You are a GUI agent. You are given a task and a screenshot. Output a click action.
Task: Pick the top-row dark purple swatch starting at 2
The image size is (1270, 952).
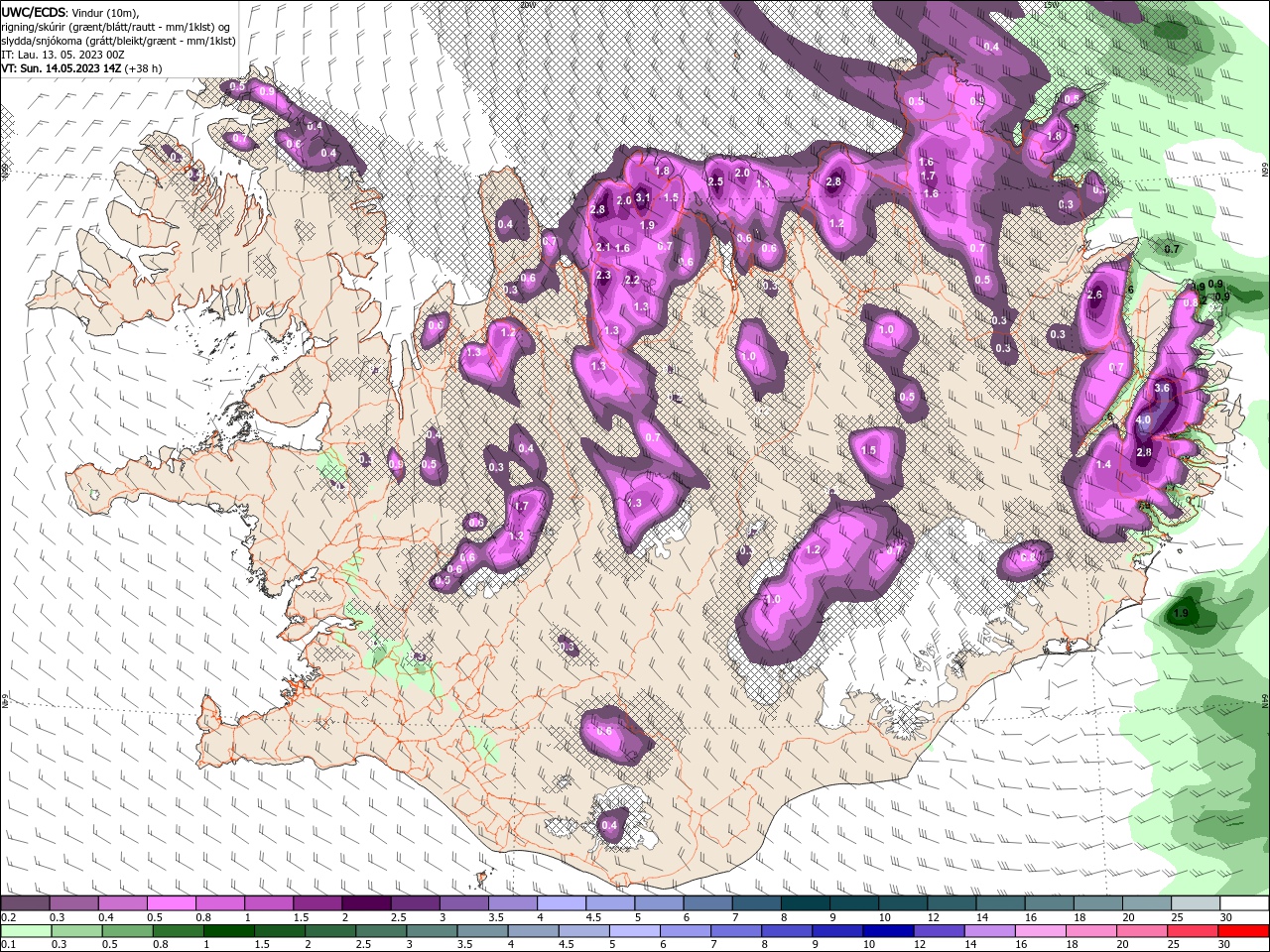pyautogui.click(x=366, y=903)
